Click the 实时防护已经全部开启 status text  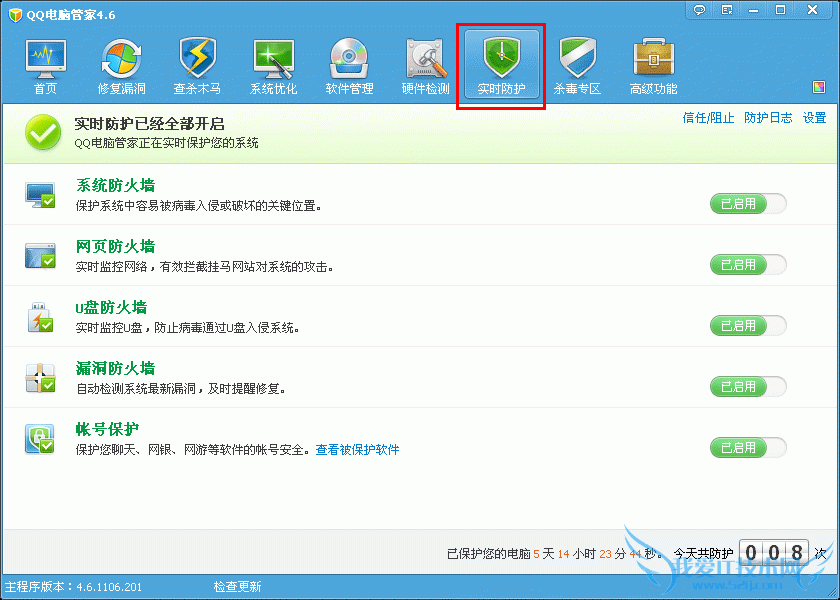pos(149,124)
